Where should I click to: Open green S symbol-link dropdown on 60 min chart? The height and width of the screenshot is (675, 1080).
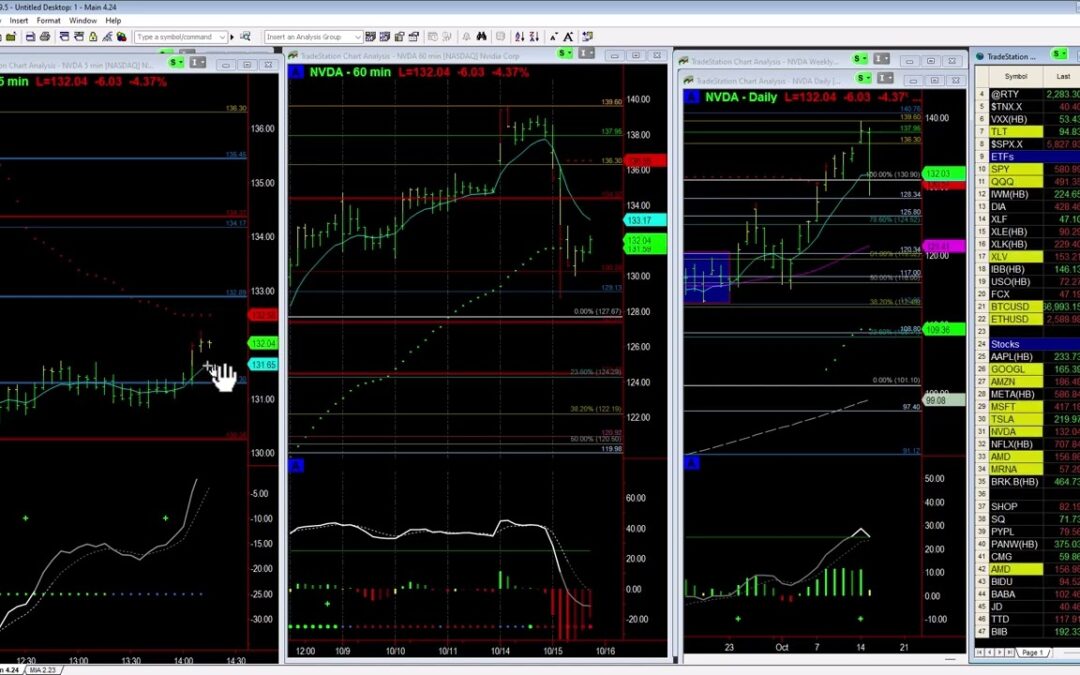565,53
